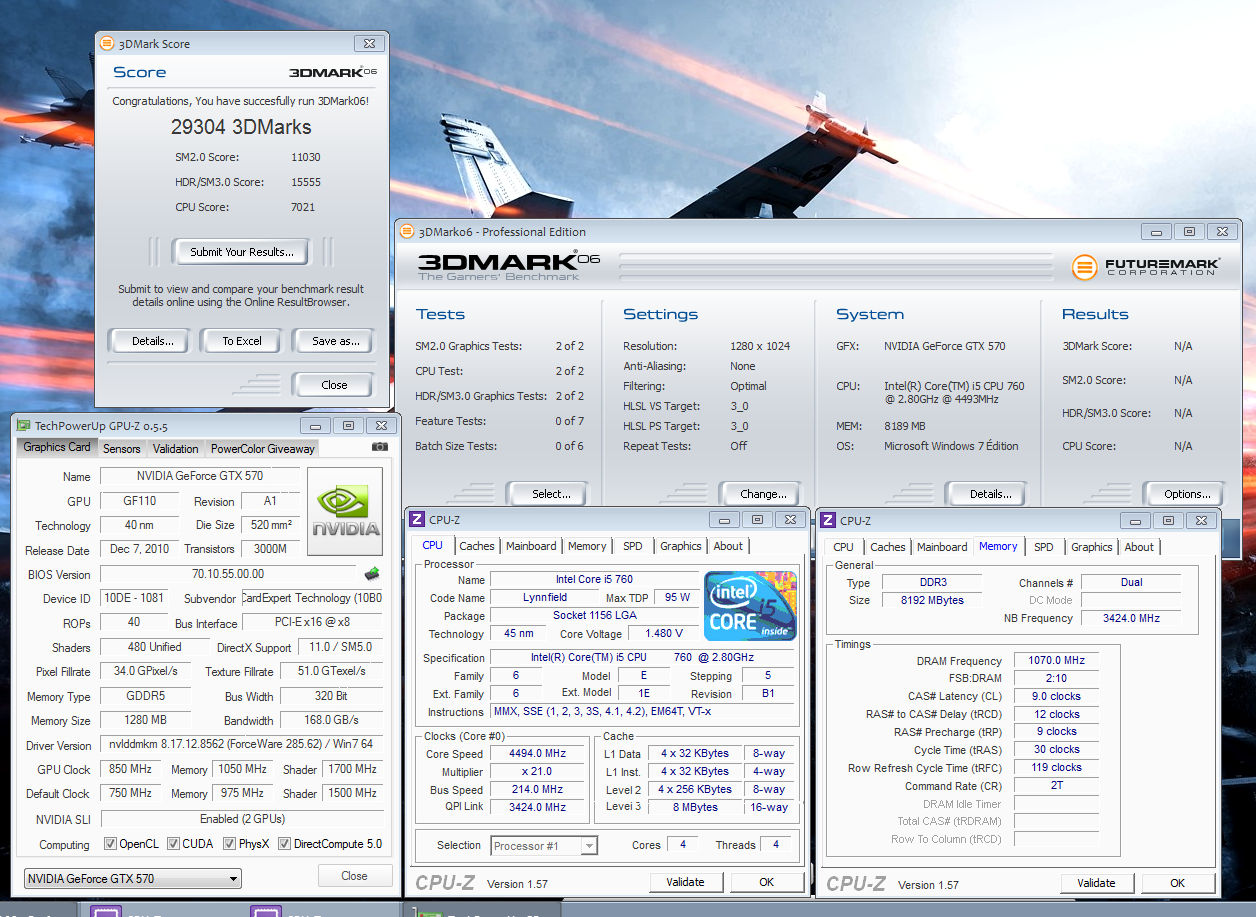Click the GPU-Z camera screenshot icon

pyautogui.click(x=379, y=448)
